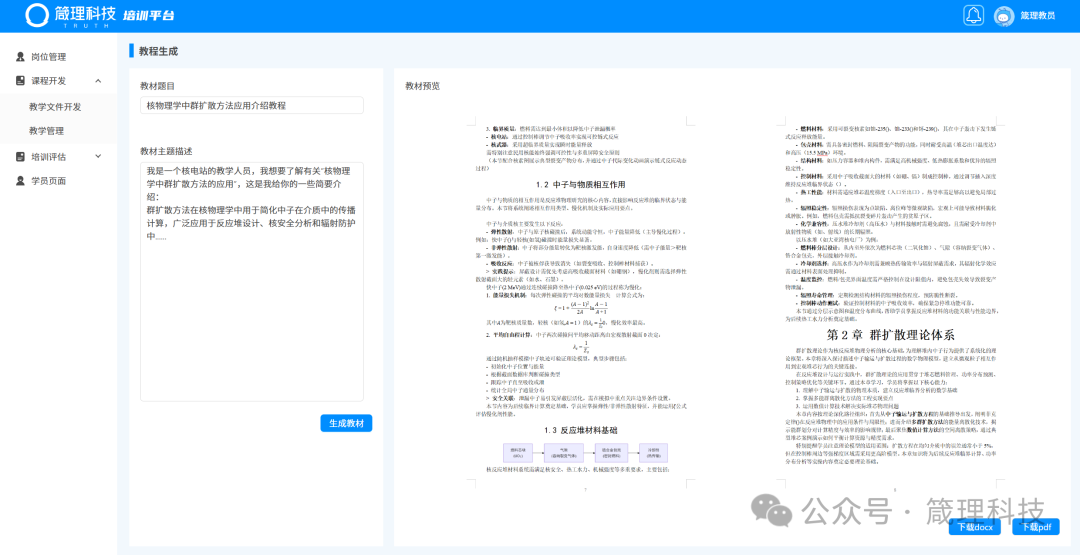Viewport: 1080px width, 555px height.
Task: Select 教学文件开发 in the sidebar
Action: click(55, 106)
